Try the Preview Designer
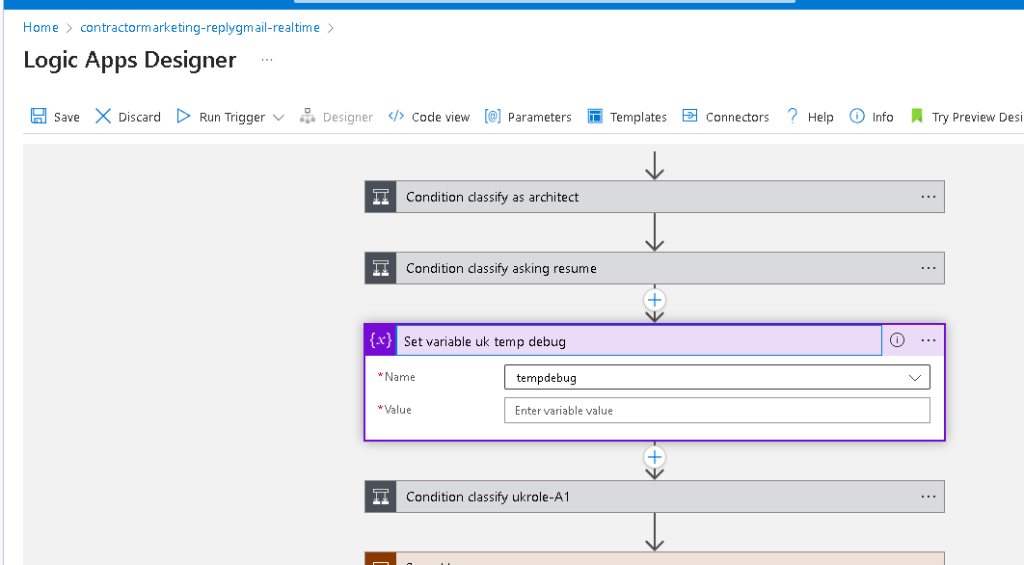Image resolution: width=1024 pixels, height=565 pixels. [x=967, y=117]
